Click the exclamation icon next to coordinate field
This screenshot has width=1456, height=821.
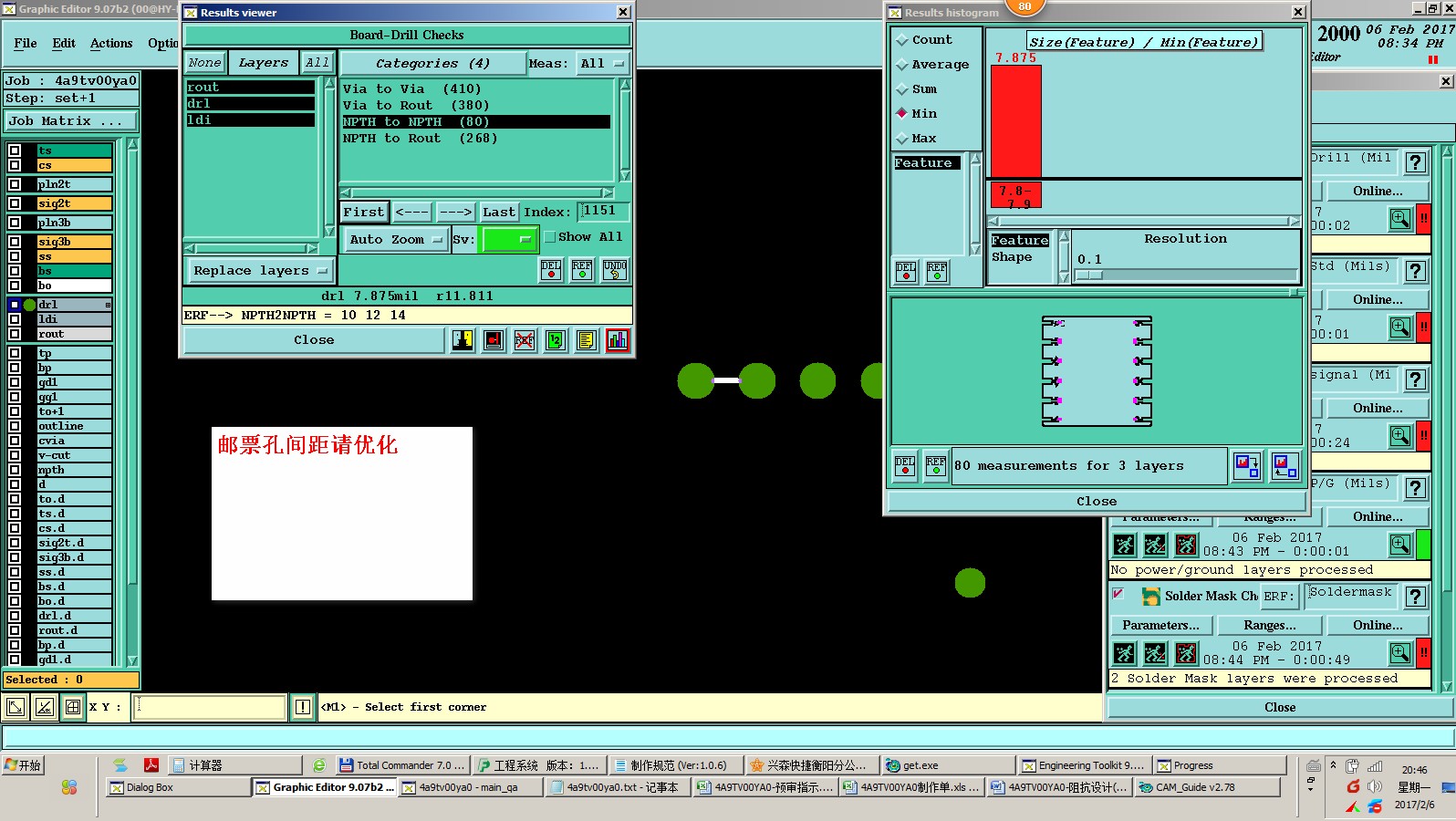(303, 707)
